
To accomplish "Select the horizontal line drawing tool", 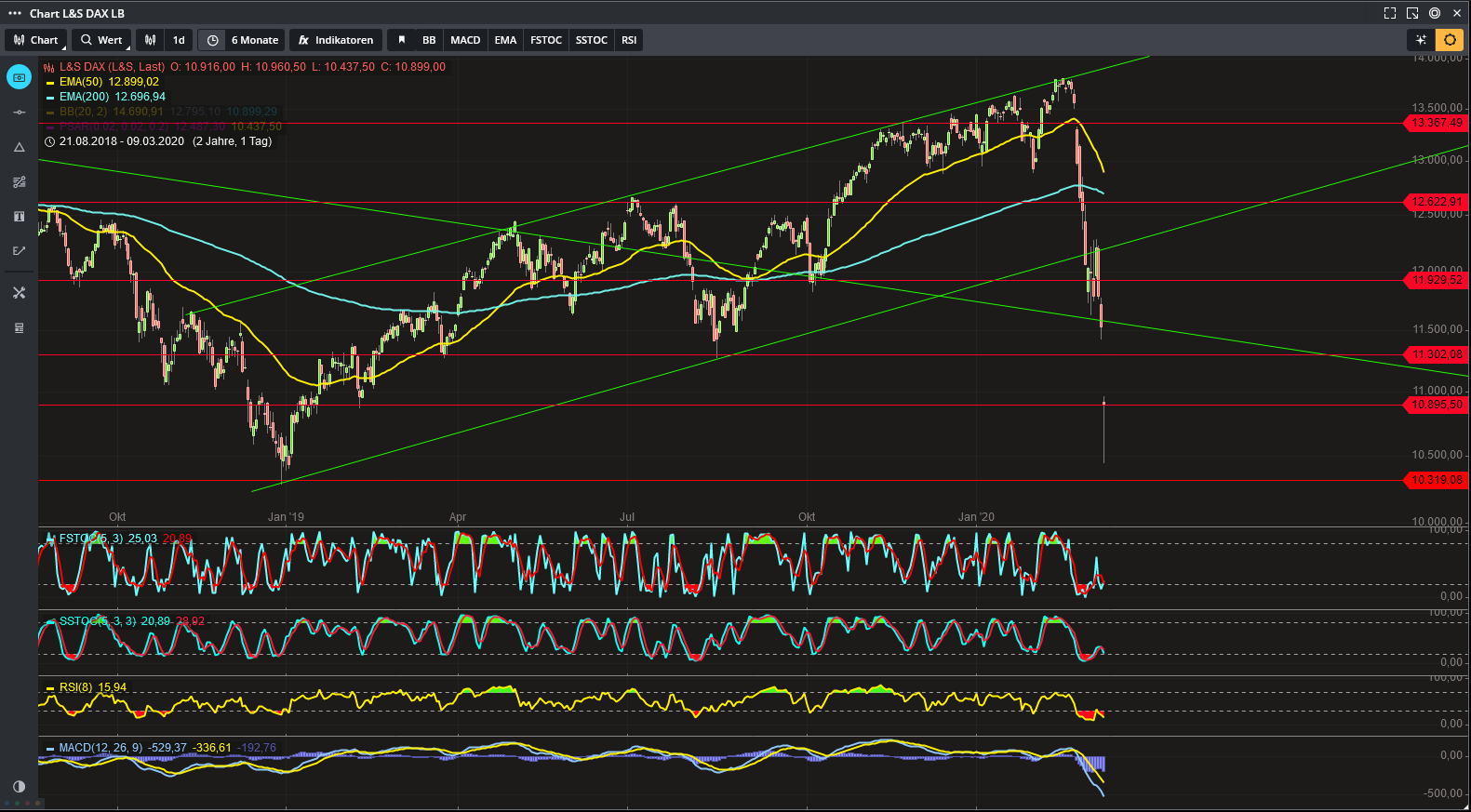I will click(19, 113).
